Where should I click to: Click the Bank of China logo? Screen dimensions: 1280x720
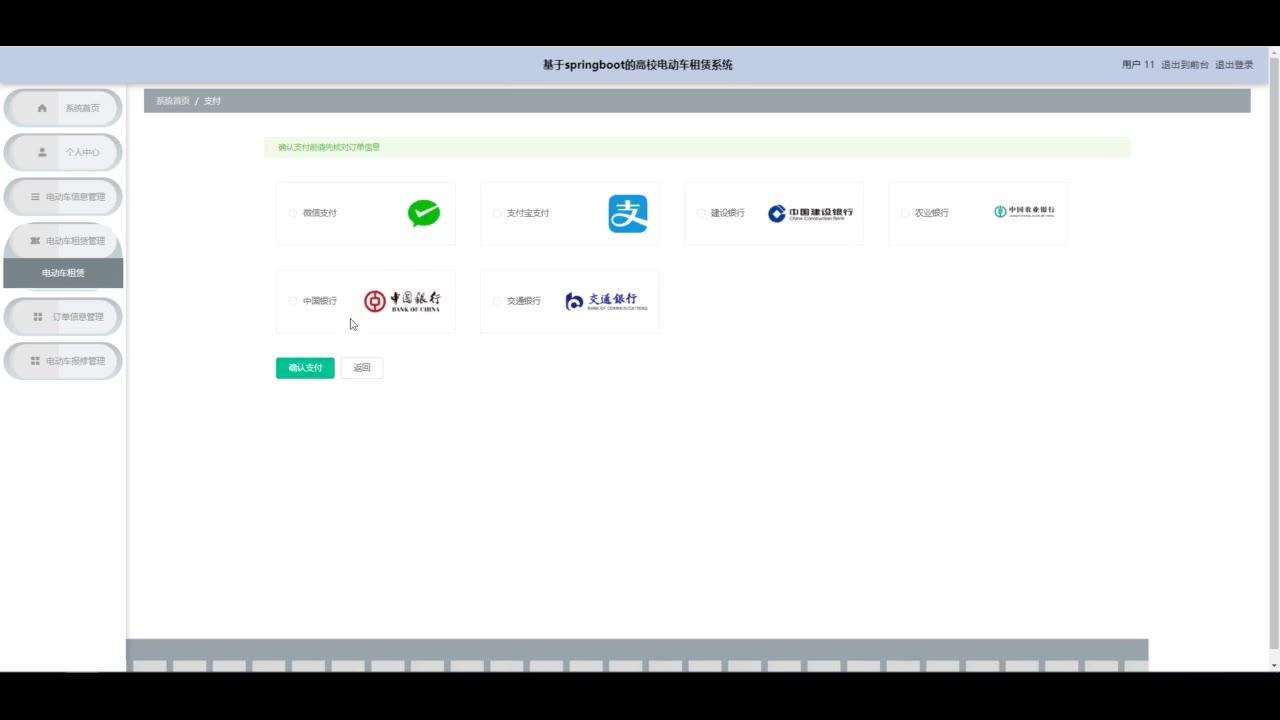(x=402, y=301)
